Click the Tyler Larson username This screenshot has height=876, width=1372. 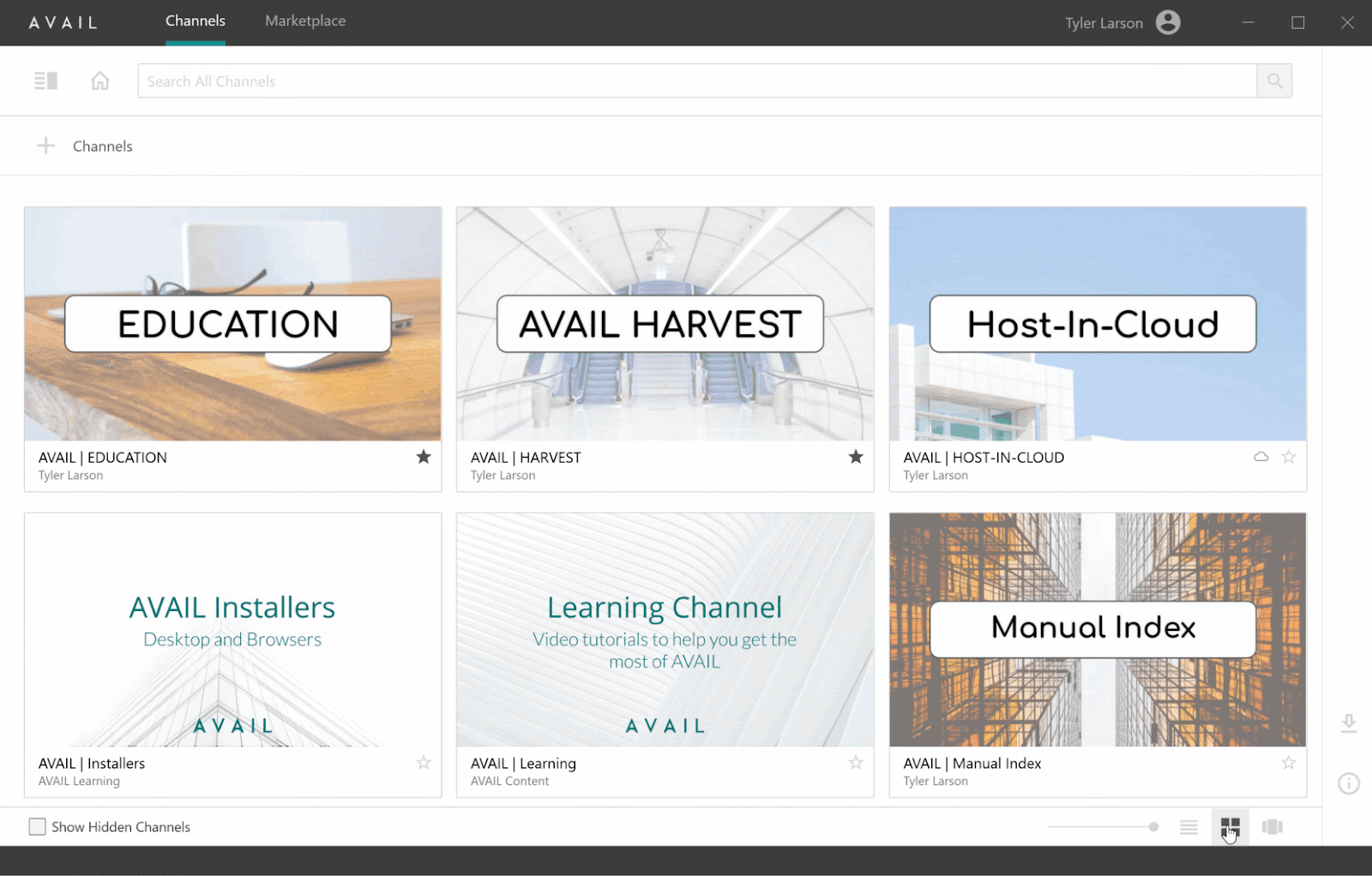point(1104,23)
